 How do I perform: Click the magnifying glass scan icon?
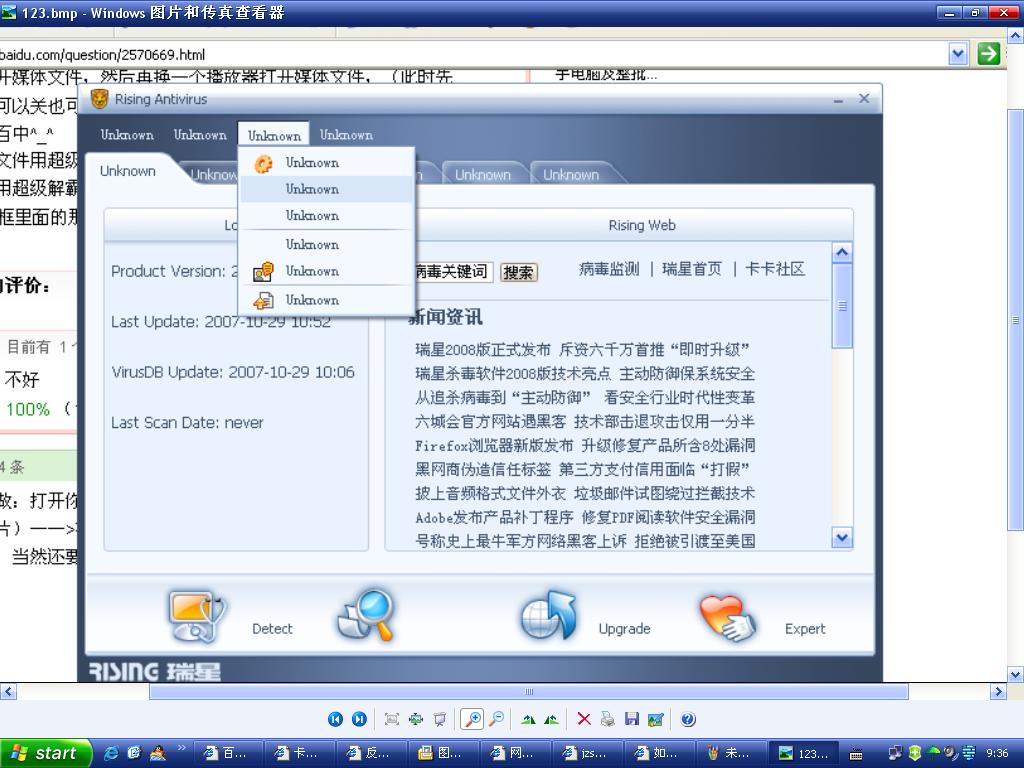click(x=366, y=615)
